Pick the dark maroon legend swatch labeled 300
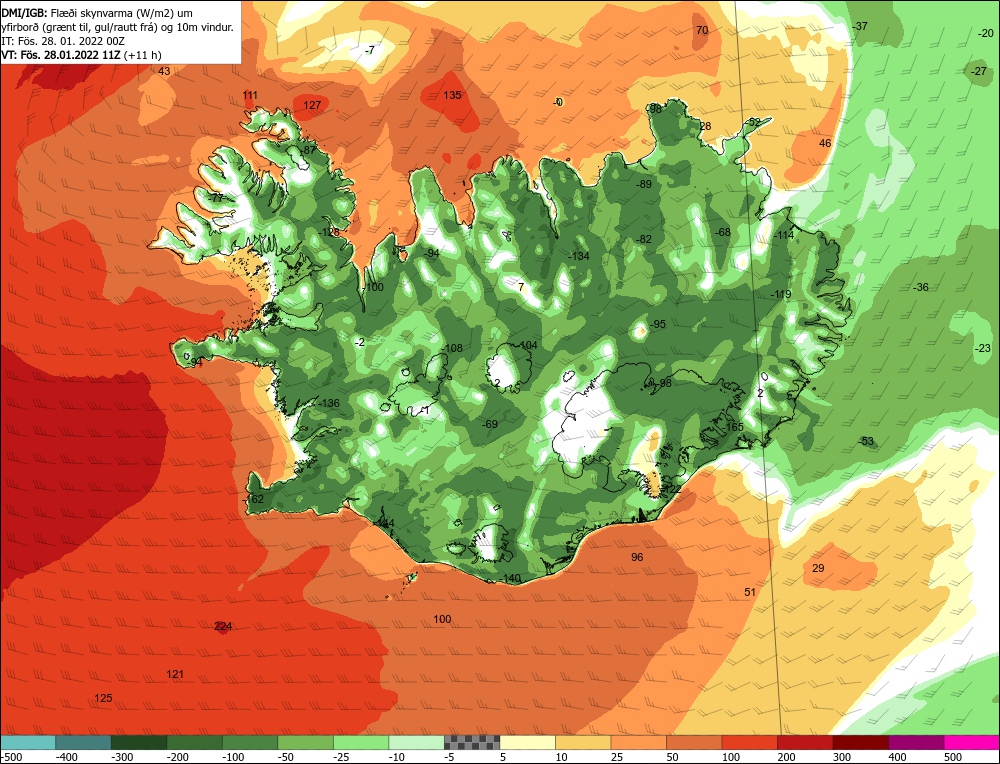 pyautogui.click(x=860, y=742)
